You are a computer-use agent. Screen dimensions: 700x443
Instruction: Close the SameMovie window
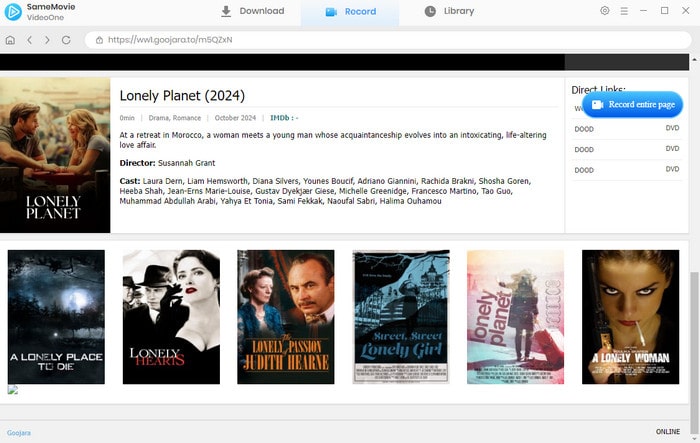tap(686, 11)
